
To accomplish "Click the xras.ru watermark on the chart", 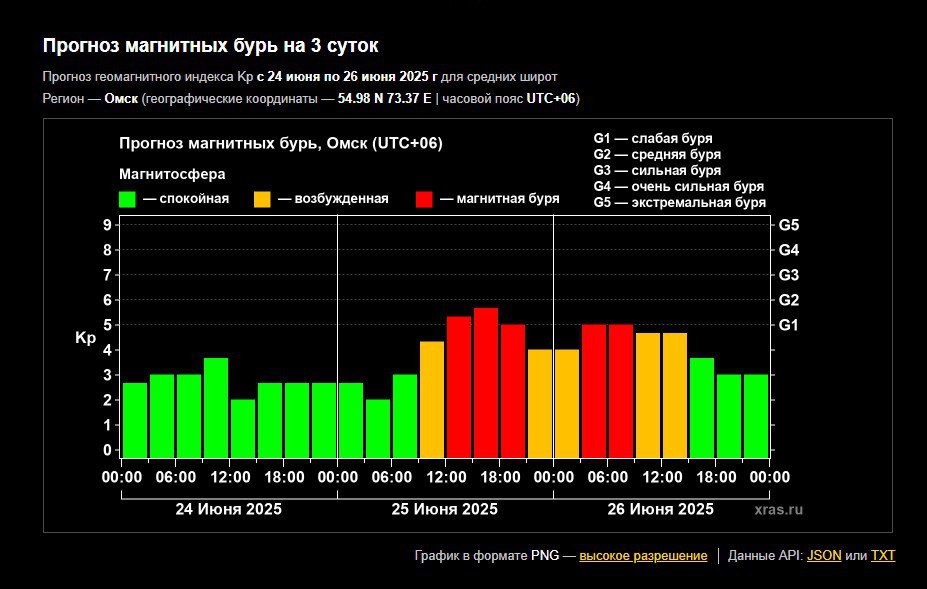I will coord(779,510).
